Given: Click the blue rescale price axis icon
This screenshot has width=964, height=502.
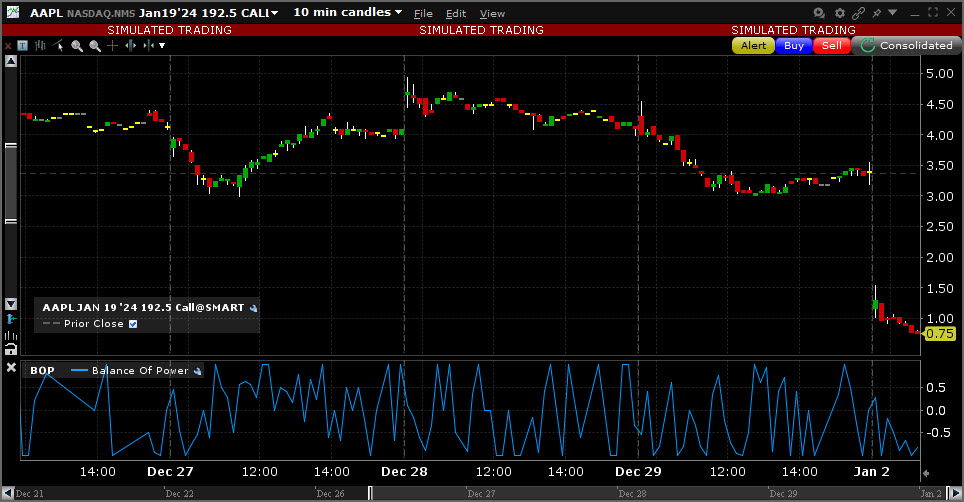Looking at the screenshot, I should click(x=11, y=319).
